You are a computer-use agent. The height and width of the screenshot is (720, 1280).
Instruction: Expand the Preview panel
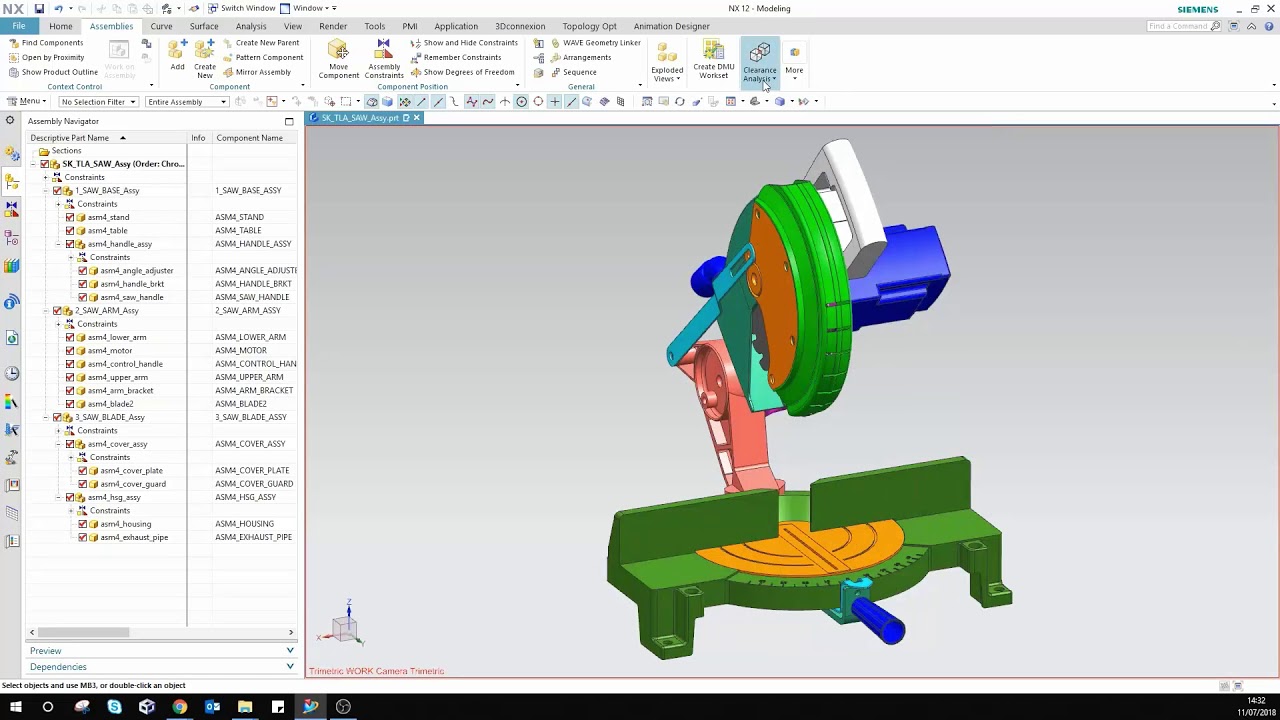coord(162,651)
